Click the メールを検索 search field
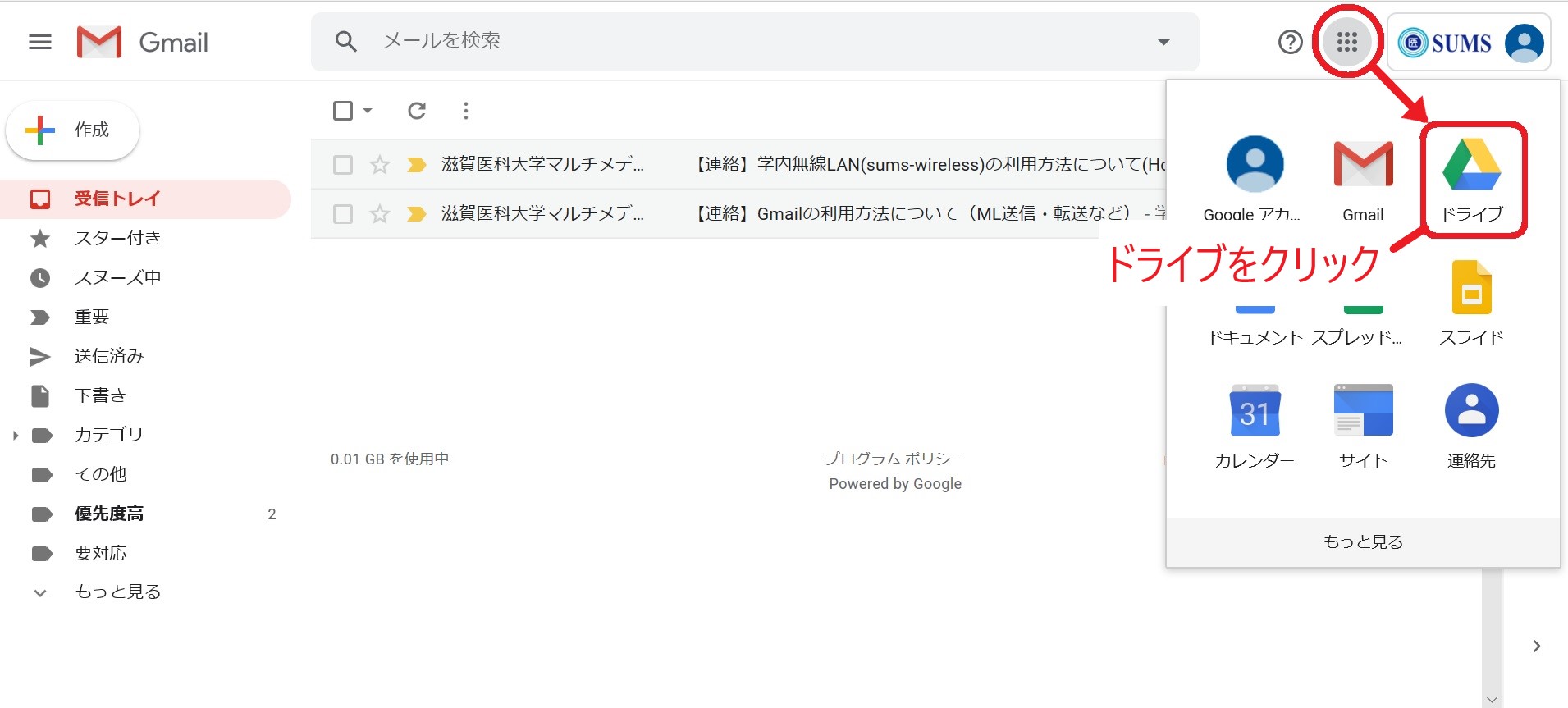 pyautogui.click(x=738, y=41)
